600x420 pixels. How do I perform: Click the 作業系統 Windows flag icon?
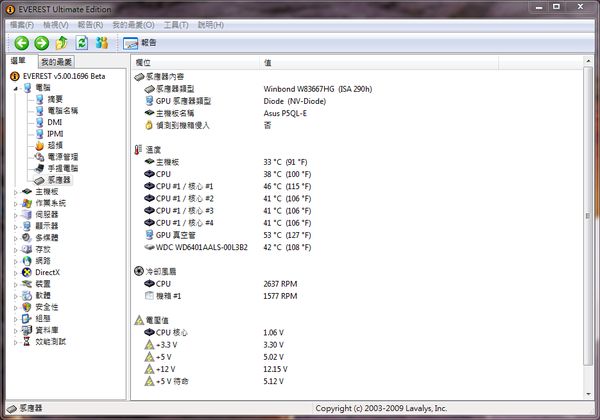pos(27,203)
